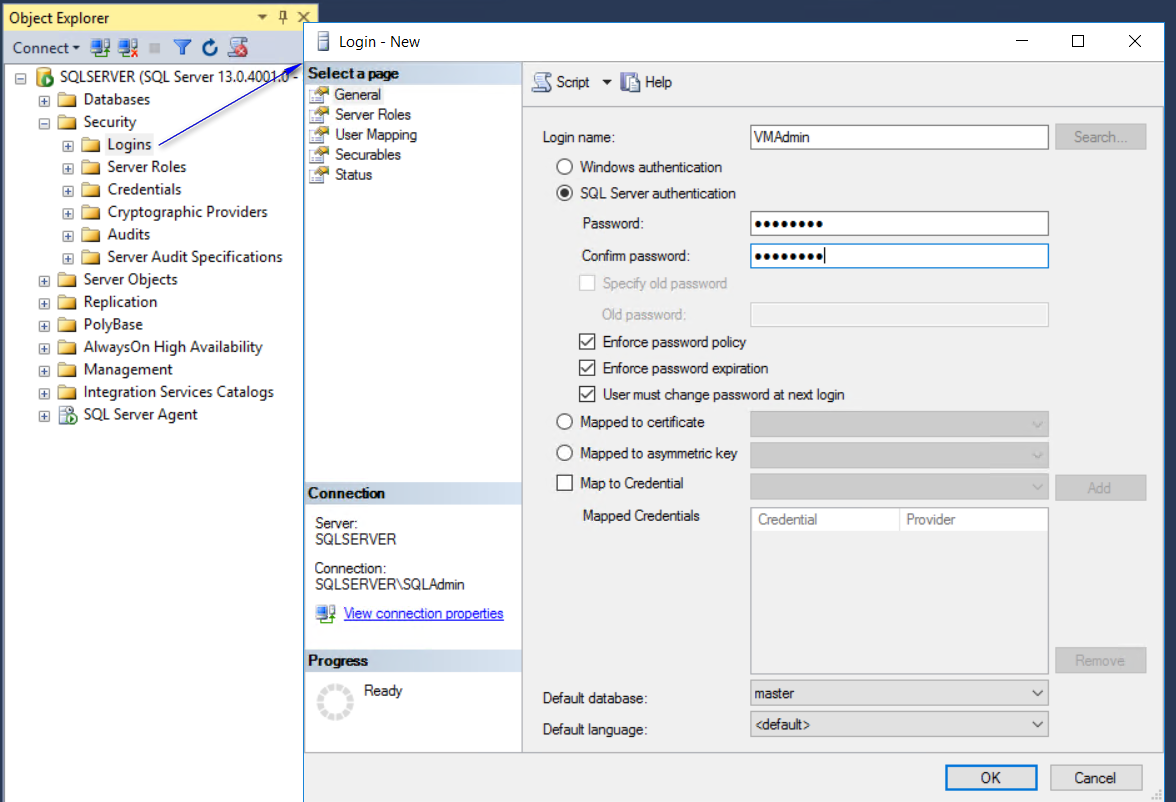
Task: Click the Script icon in Login dialog toolbar
Action: [x=542, y=83]
